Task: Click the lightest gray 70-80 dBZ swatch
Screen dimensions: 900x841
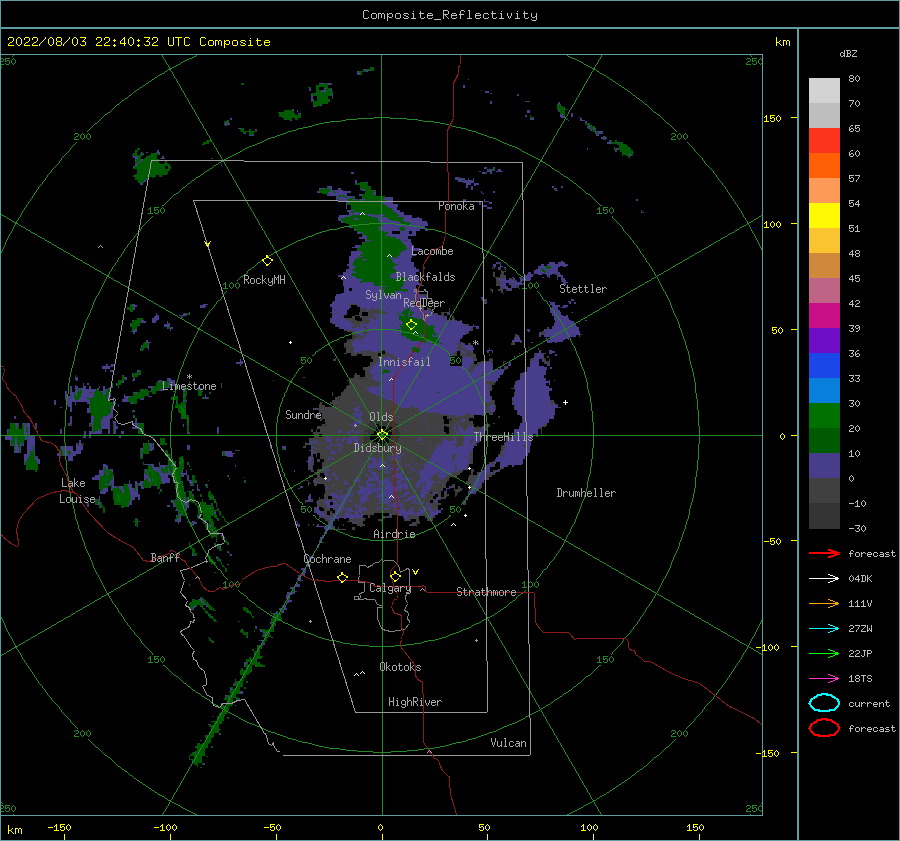Action: coord(824,91)
